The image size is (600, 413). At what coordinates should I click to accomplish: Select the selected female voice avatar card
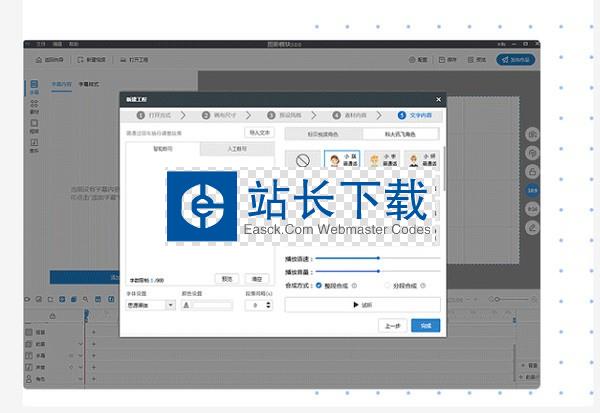(x=342, y=160)
